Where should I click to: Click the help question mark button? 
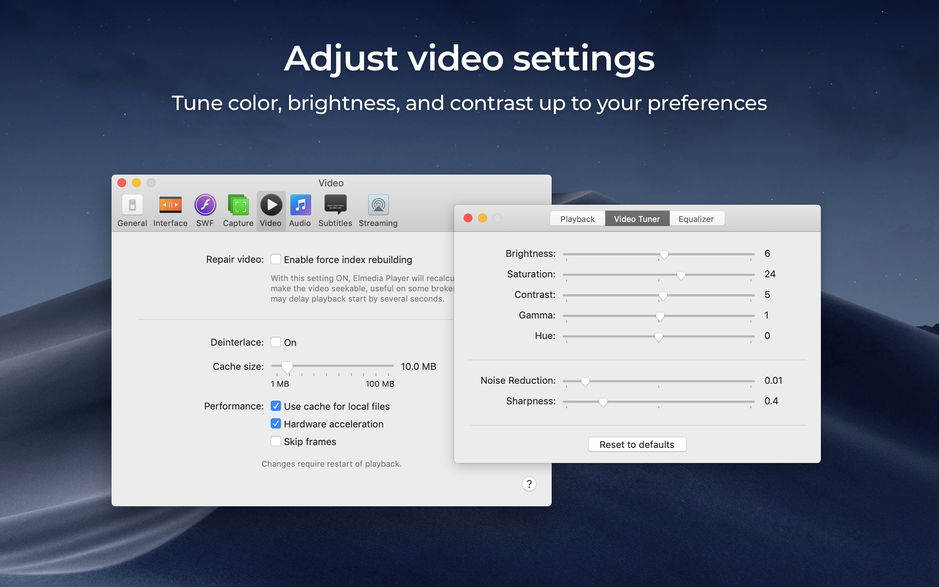pyautogui.click(x=529, y=484)
